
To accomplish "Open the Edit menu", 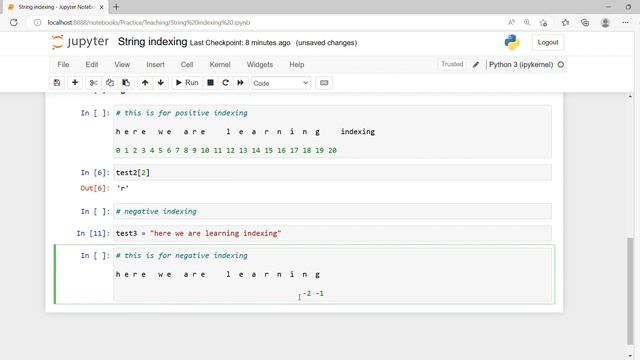I will pos(92,64).
